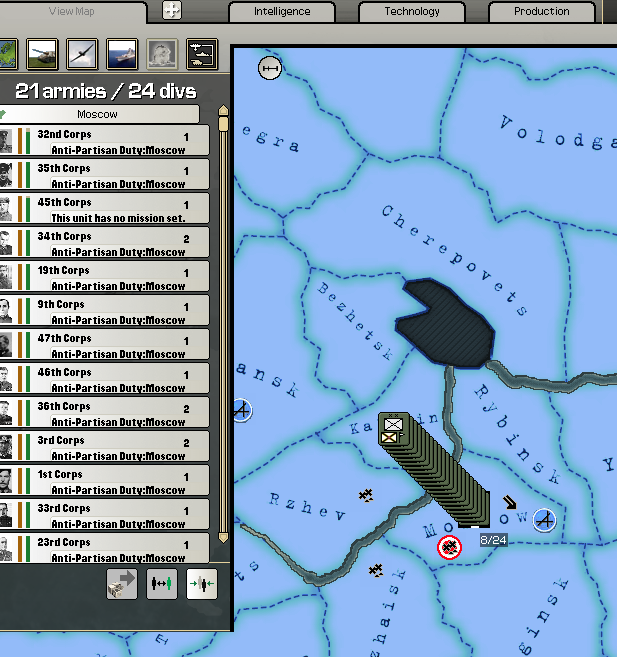Open the Production tab
Screen dimensions: 617x657
tap(542, 11)
